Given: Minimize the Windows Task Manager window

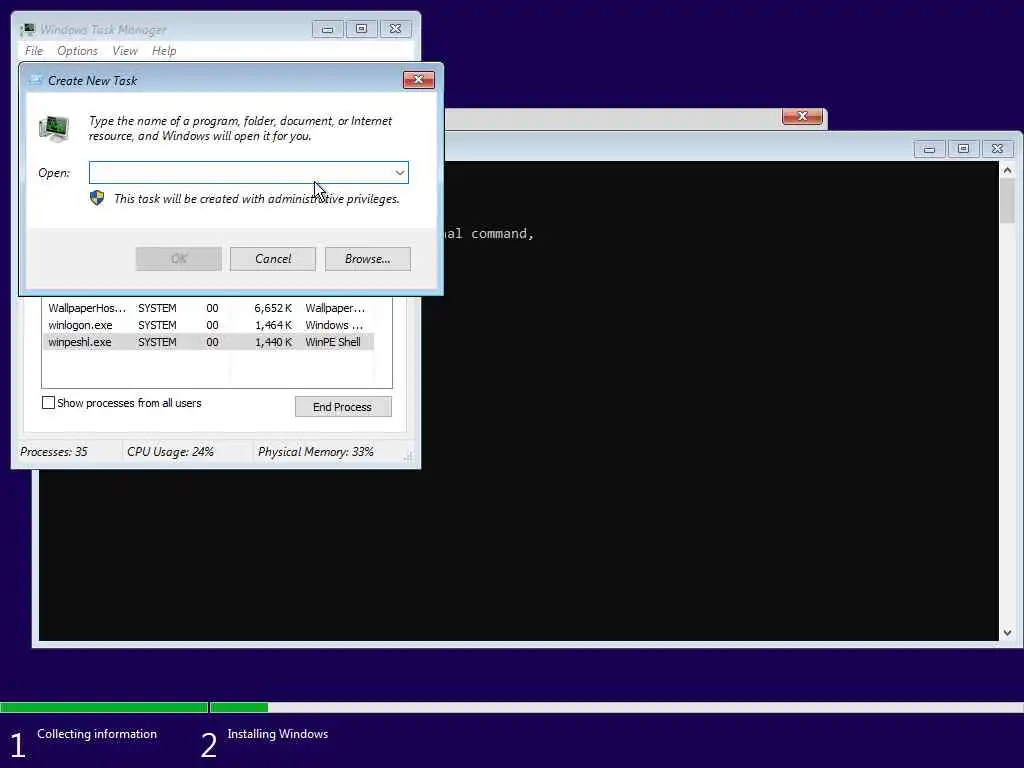Looking at the screenshot, I should click(x=328, y=29).
